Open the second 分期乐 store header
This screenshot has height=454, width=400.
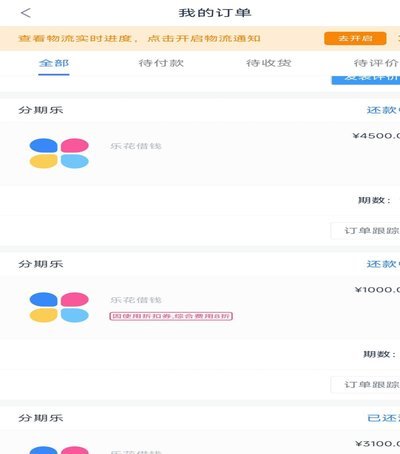click(x=41, y=264)
